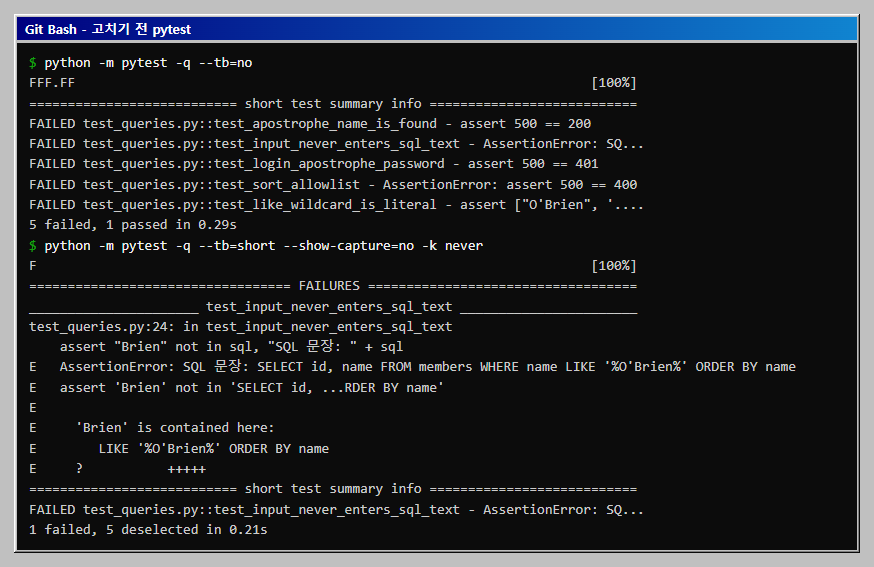Click the line ending with '...RDER BY name'
Viewport: 874px width, 567px height.
[x=236, y=387]
